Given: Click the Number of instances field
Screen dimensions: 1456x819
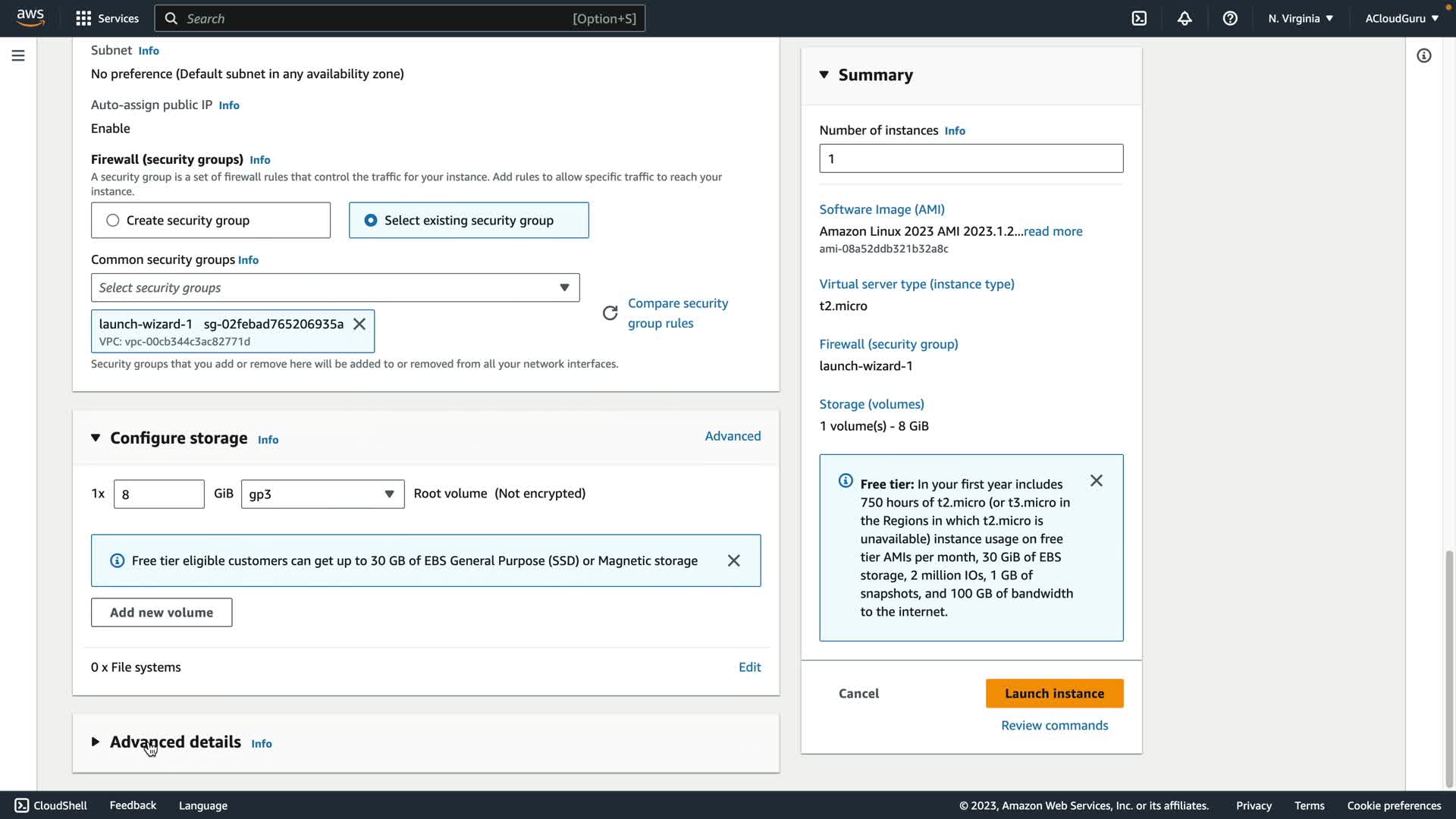Looking at the screenshot, I should [x=971, y=158].
